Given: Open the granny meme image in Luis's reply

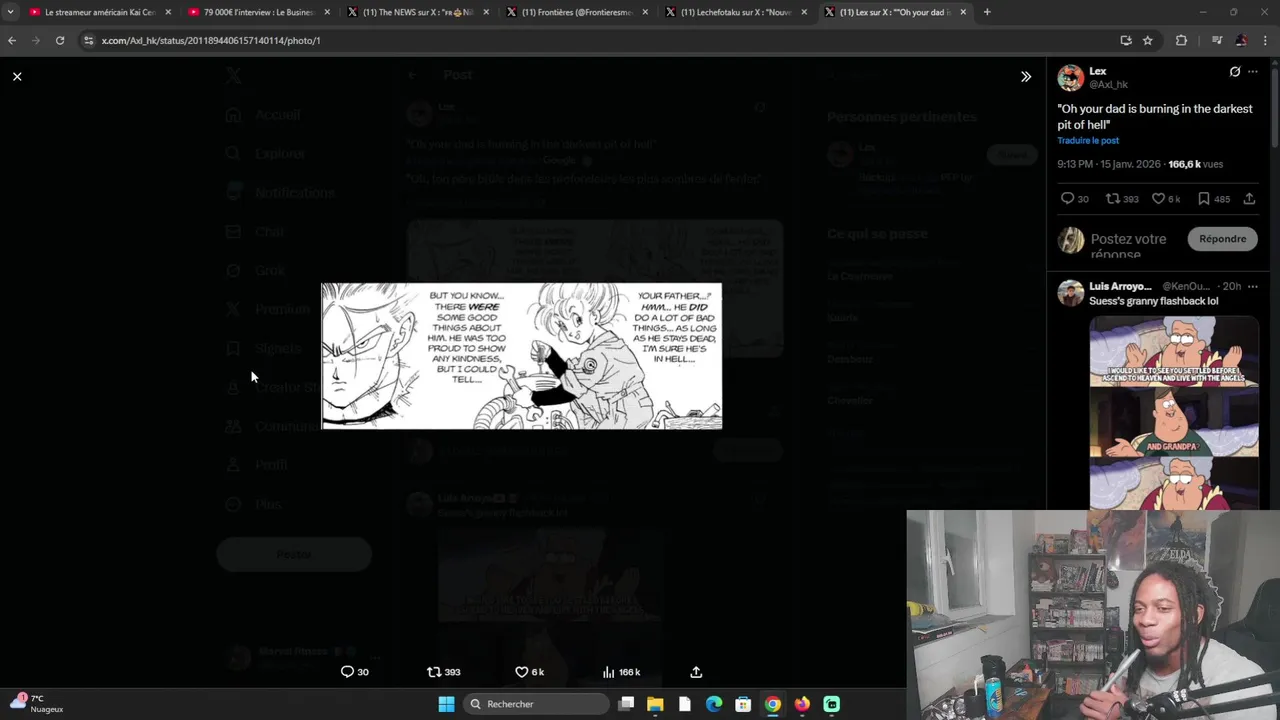Looking at the screenshot, I should (1173, 413).
